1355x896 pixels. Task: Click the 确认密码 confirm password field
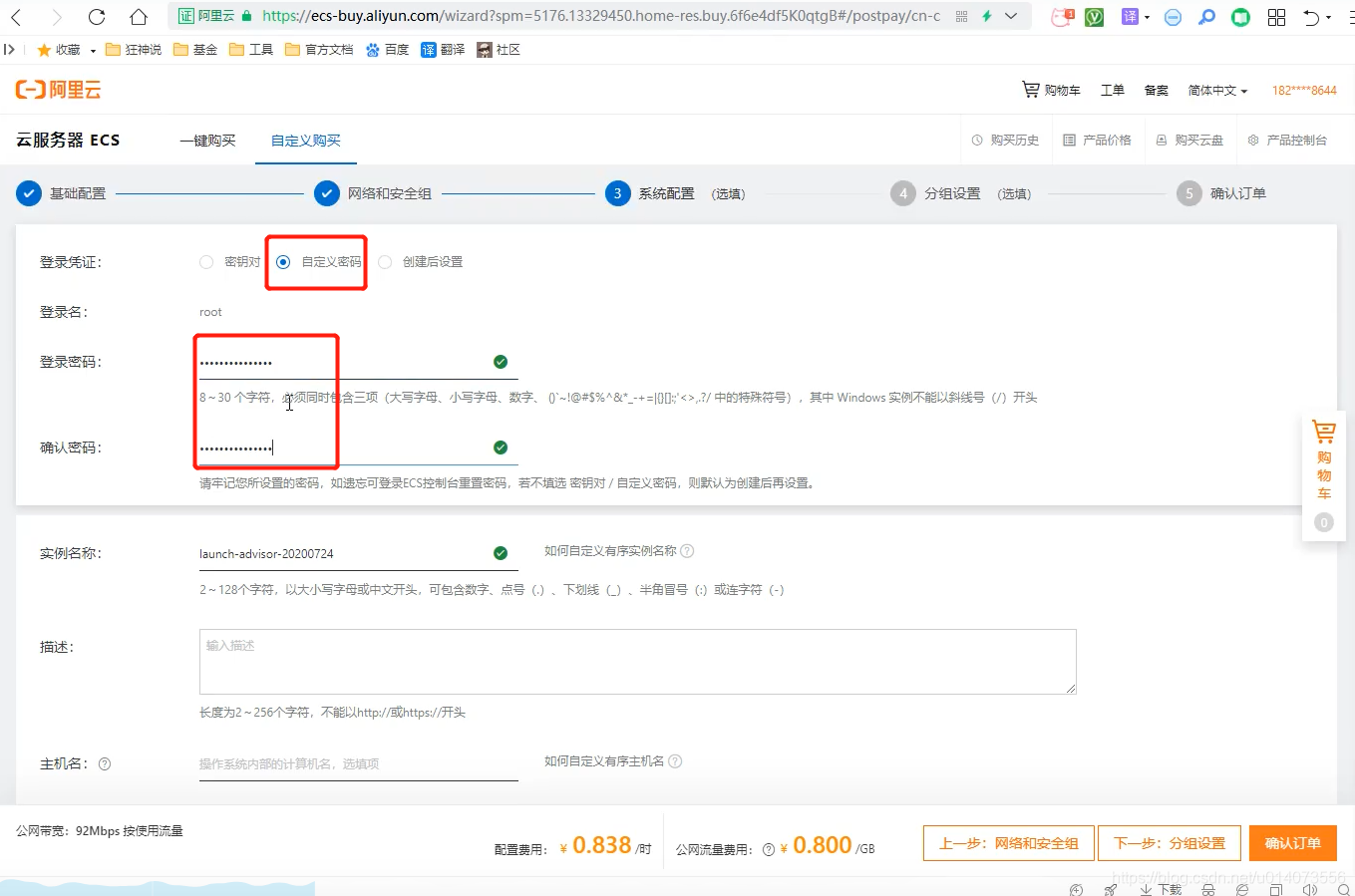tap(359, 448)
